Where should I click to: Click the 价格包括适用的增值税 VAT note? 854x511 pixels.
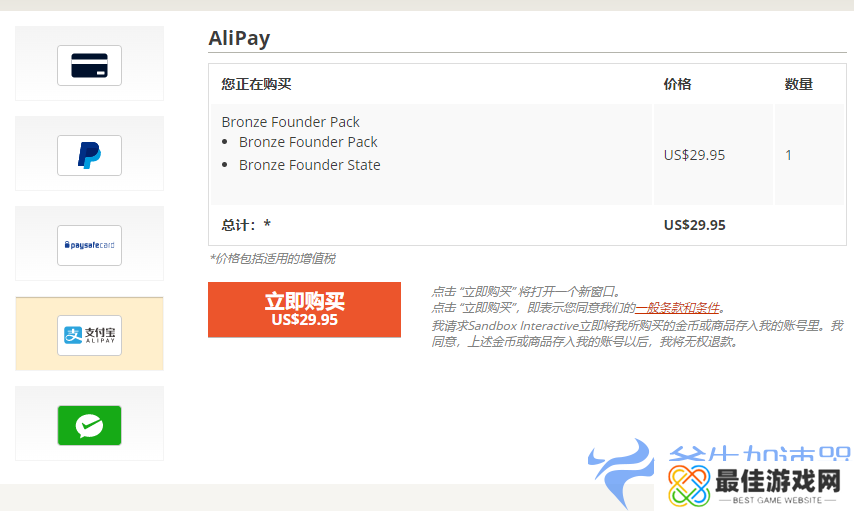[x=272, y=259]
